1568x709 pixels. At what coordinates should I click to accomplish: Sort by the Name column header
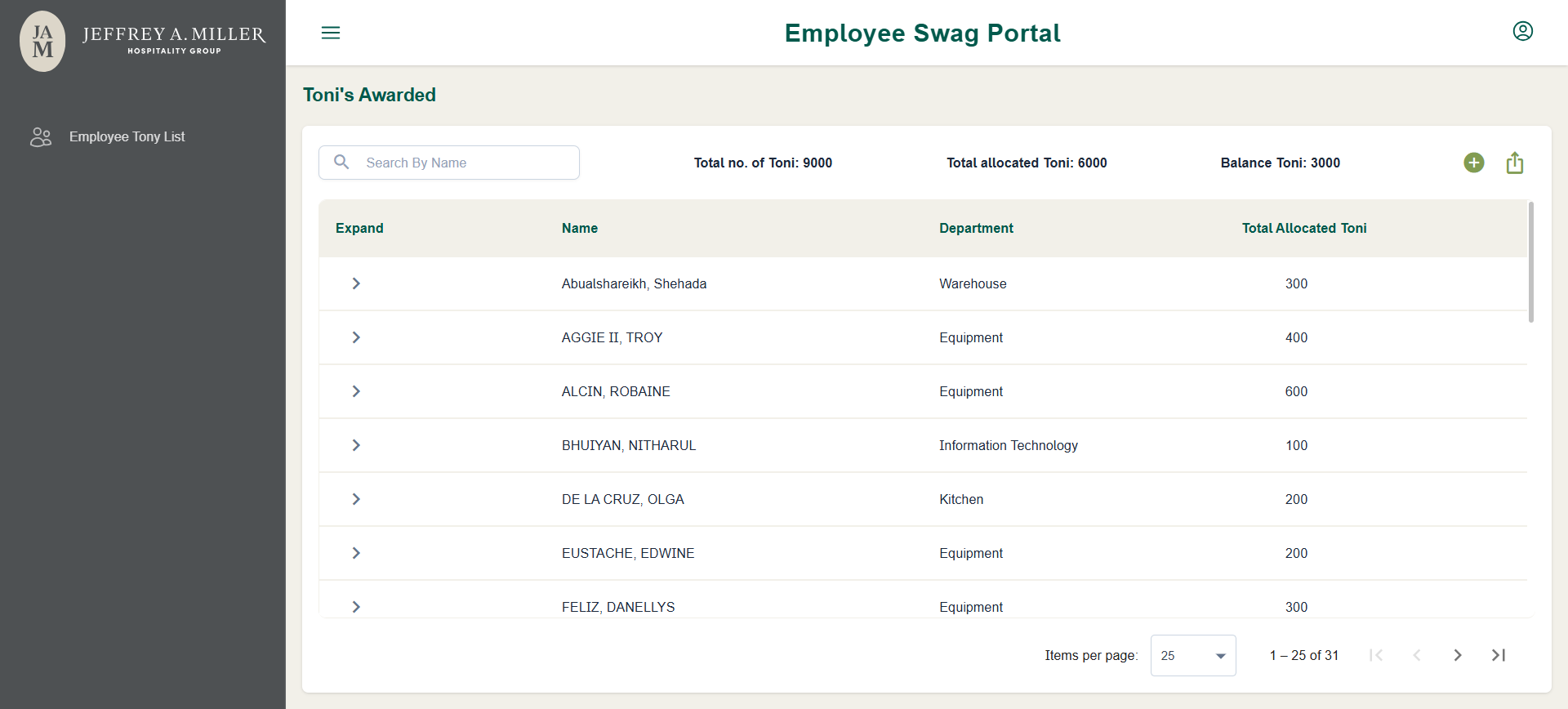click(580, 228)
